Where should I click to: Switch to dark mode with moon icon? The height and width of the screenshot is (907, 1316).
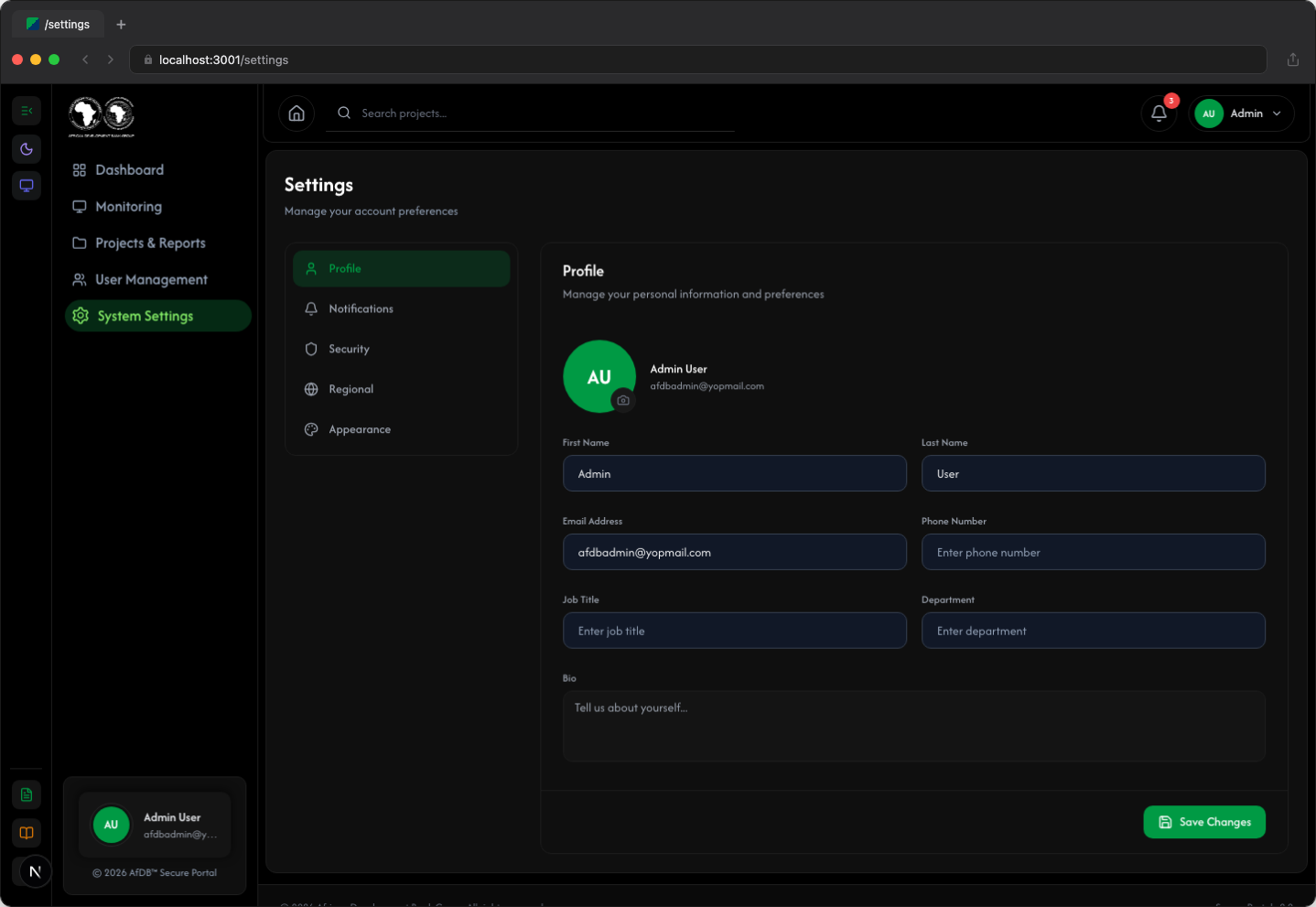click(27, 149)
